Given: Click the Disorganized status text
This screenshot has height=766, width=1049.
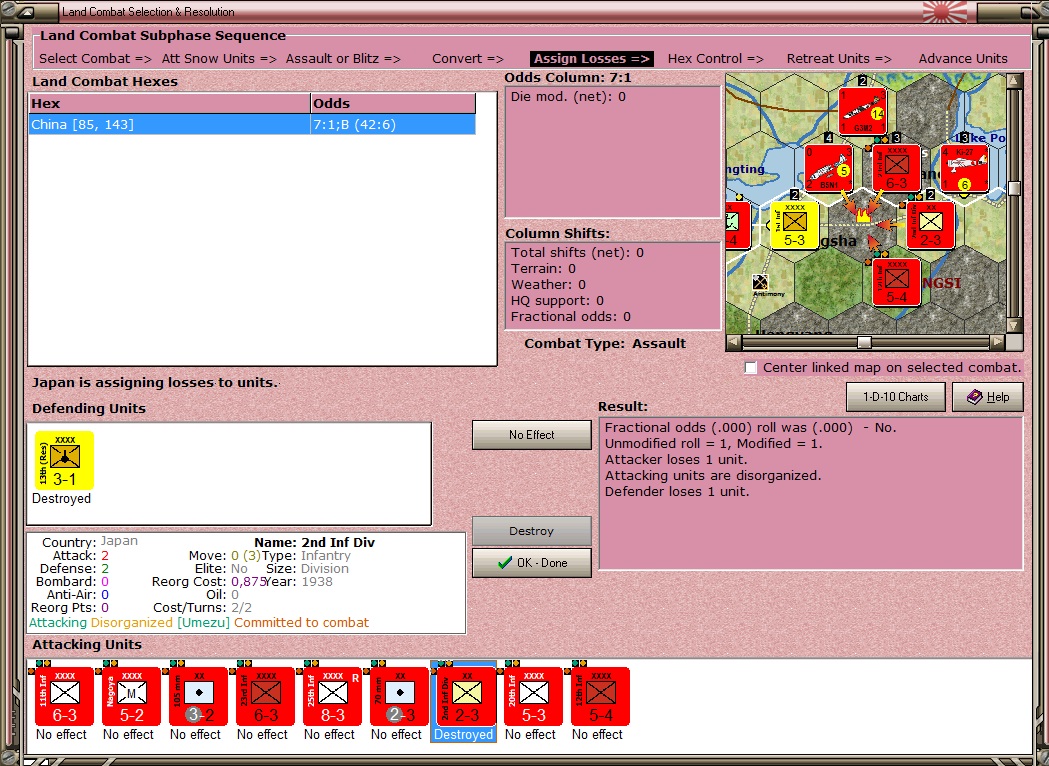Looking at the screenshot, I should [x=132, y=623].
